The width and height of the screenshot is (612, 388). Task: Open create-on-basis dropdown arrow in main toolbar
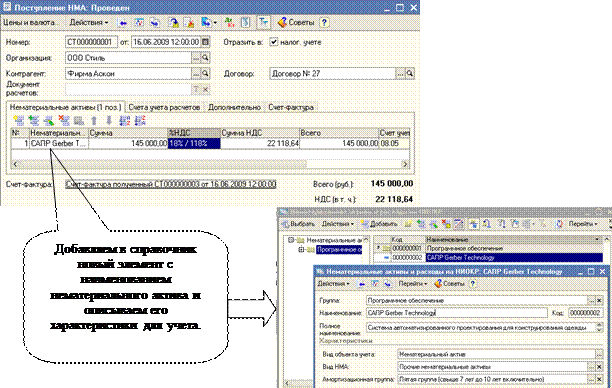coord(215,23)
